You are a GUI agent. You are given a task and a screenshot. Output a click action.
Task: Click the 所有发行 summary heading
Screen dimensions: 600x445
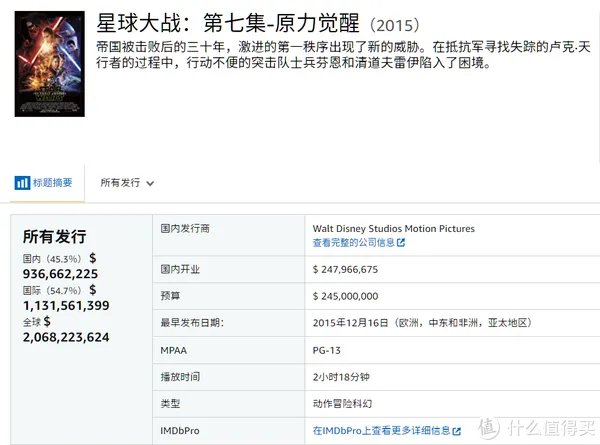pyautogui.click(x=55, y=236)
